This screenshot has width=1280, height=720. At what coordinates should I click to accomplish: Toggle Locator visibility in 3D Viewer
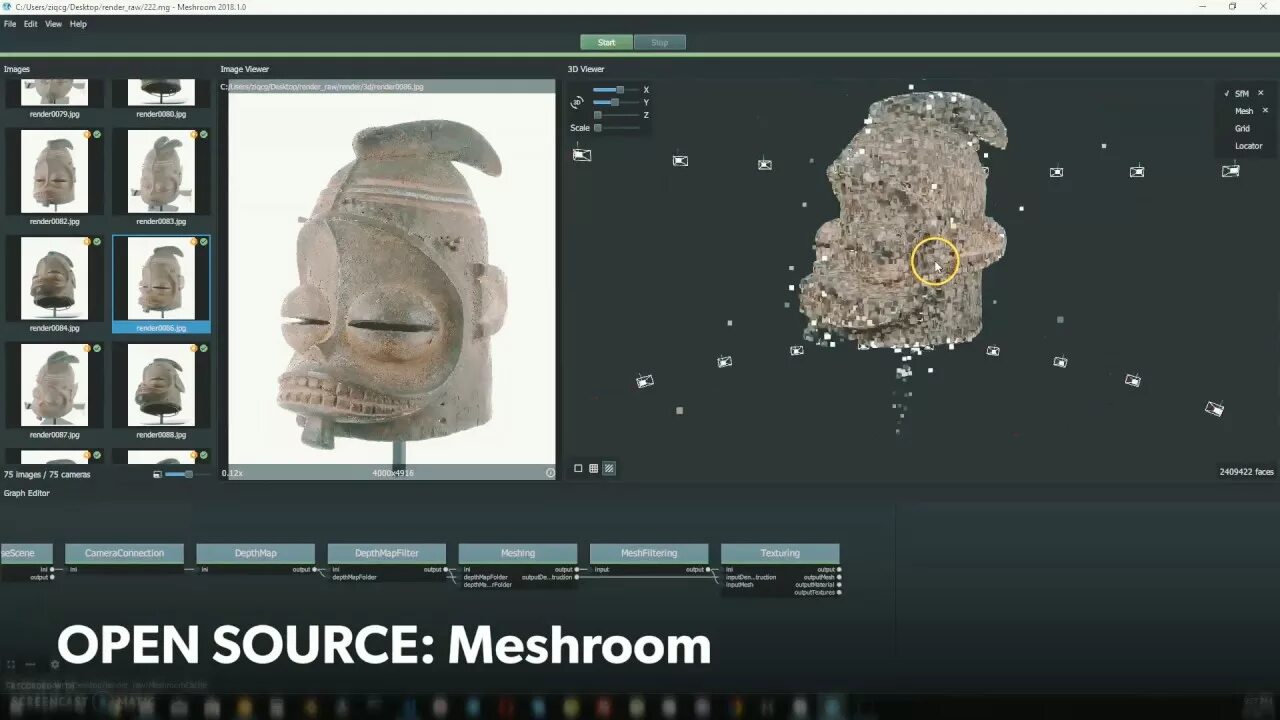pos(1248,146)
